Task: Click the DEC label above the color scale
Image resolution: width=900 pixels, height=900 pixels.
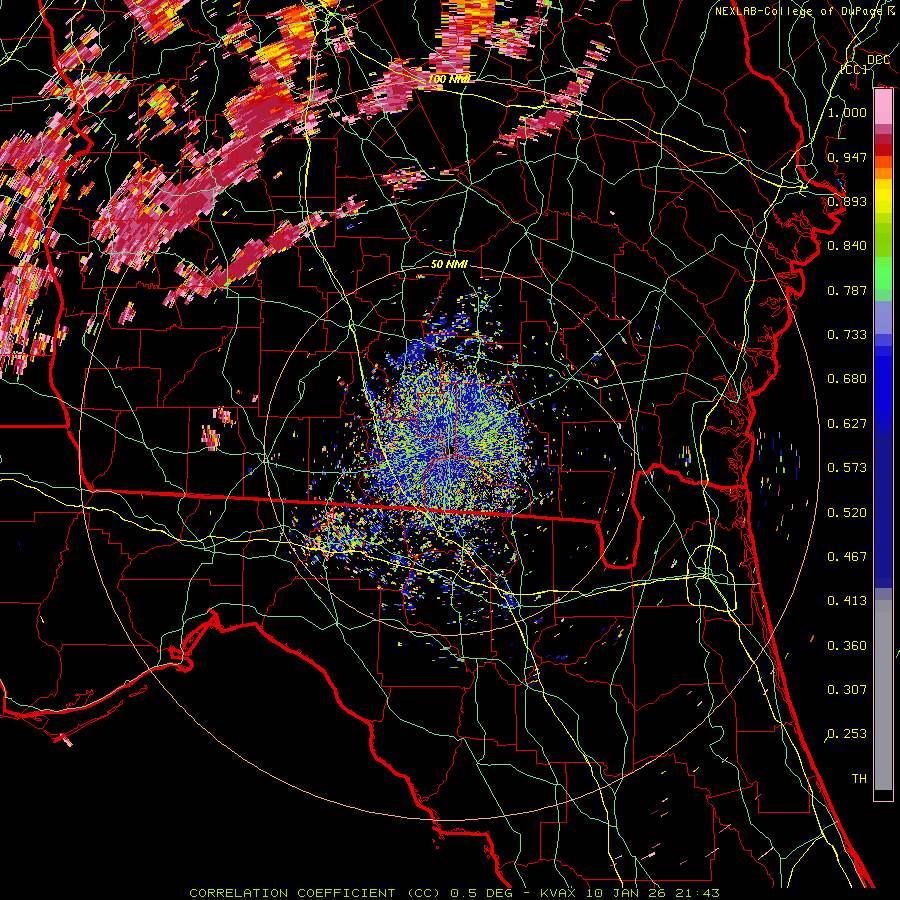Action: (x=878, y=60)
